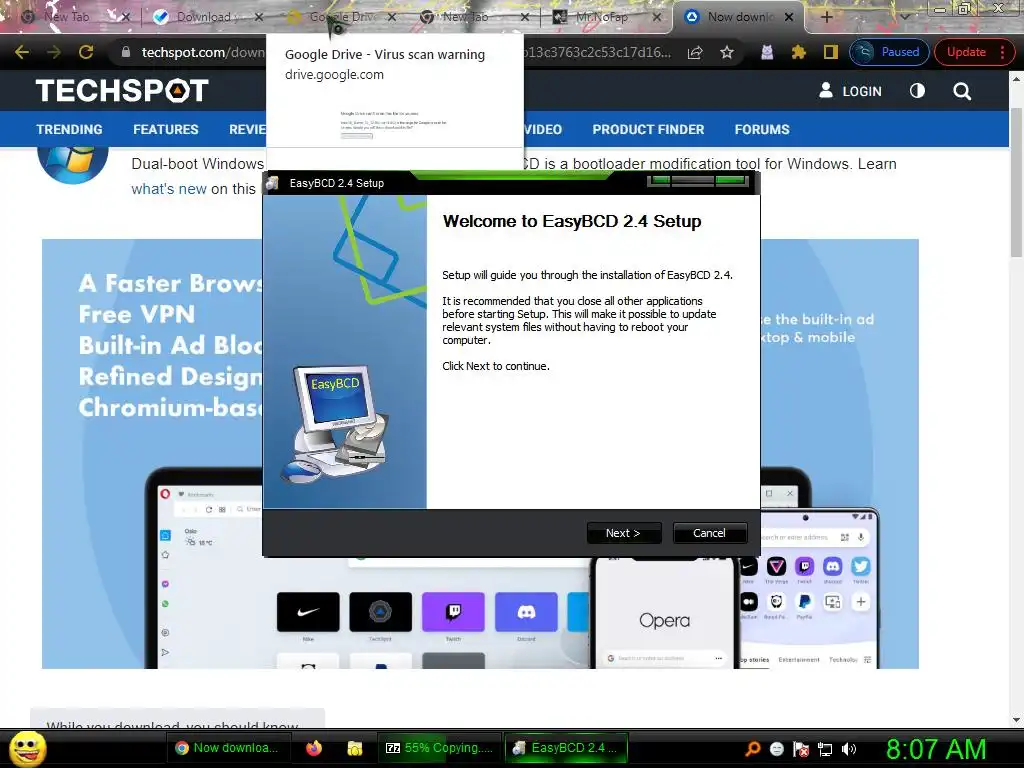Click Next in the EasyBCD setup wizard
This screenshot has height=768, width=1024.
pyautogui.click(x=624, y=533)
